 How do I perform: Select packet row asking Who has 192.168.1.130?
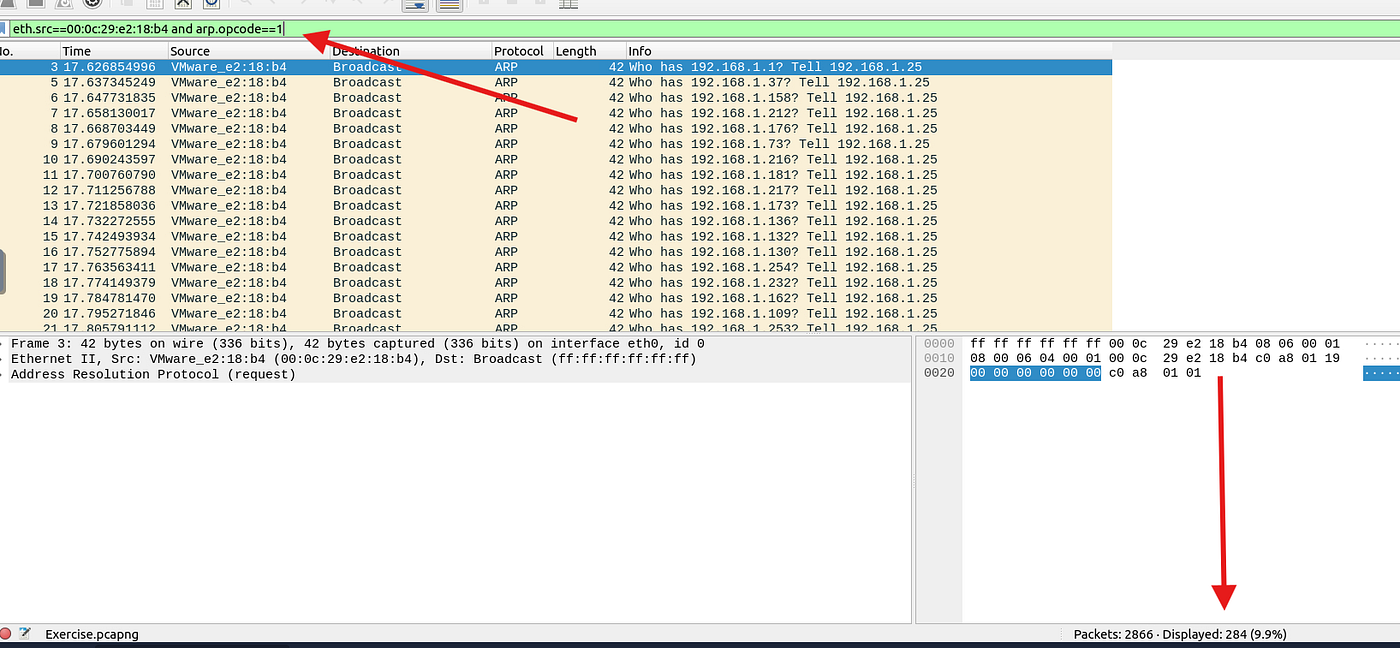coord(555,252)
